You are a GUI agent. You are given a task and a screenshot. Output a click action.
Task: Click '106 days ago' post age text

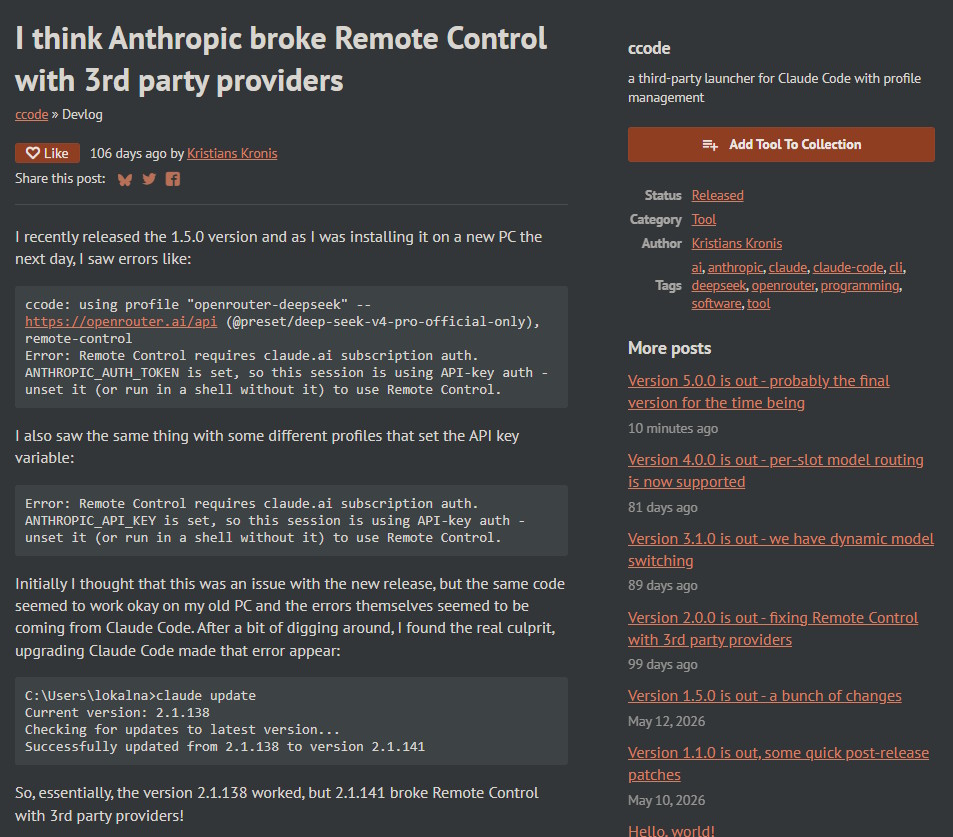coord(128,153)
